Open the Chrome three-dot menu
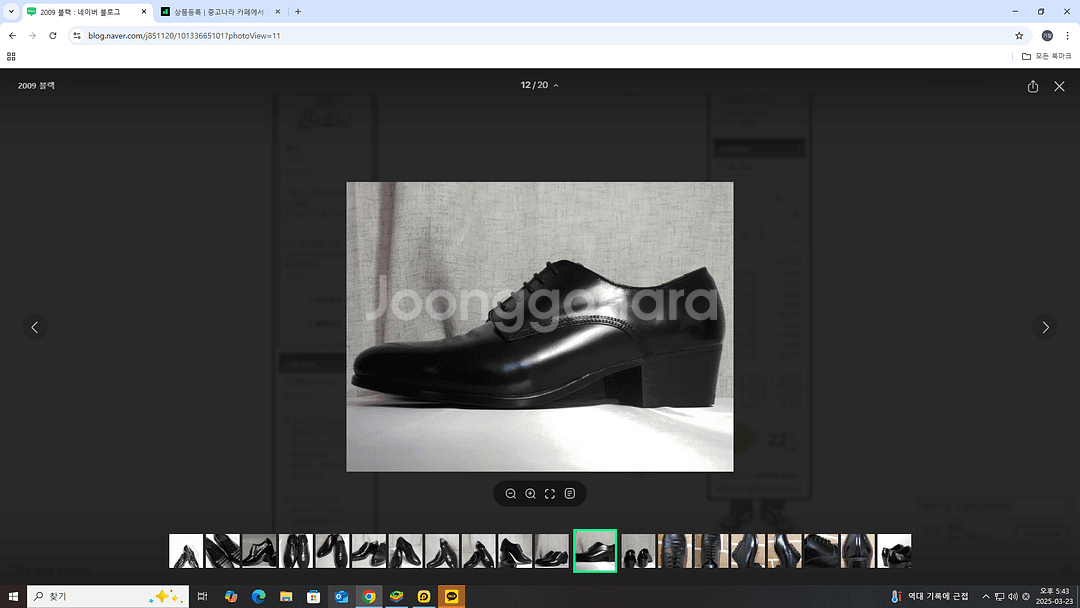 [1068, 36]
